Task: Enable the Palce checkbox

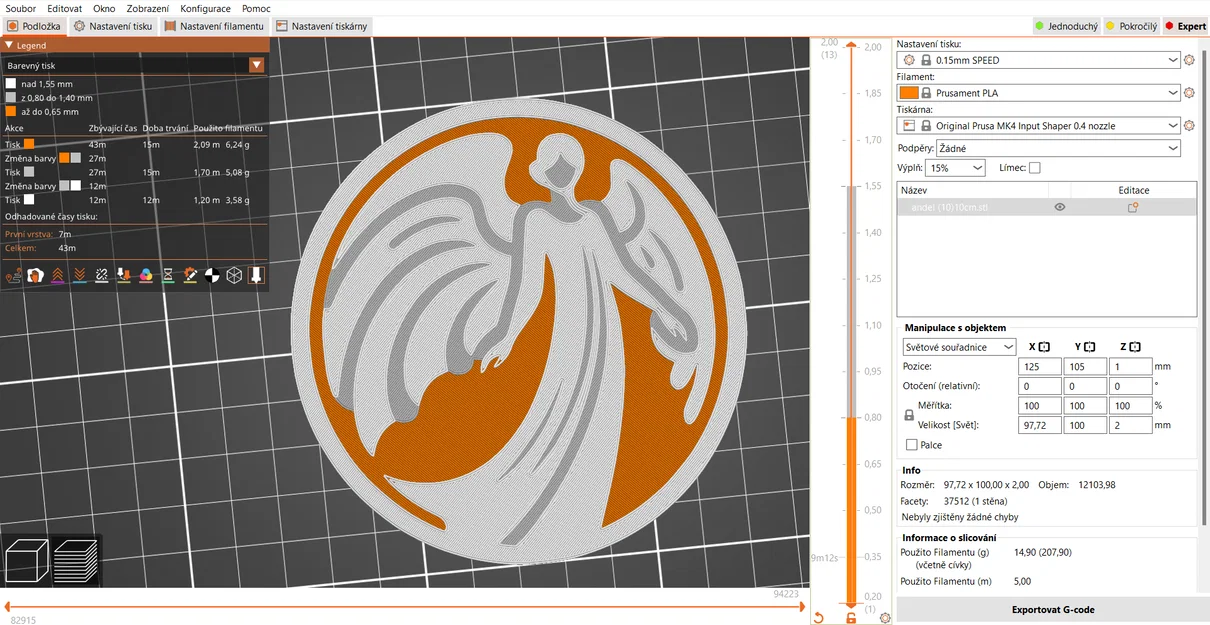Action: click(x=911, y=445)
